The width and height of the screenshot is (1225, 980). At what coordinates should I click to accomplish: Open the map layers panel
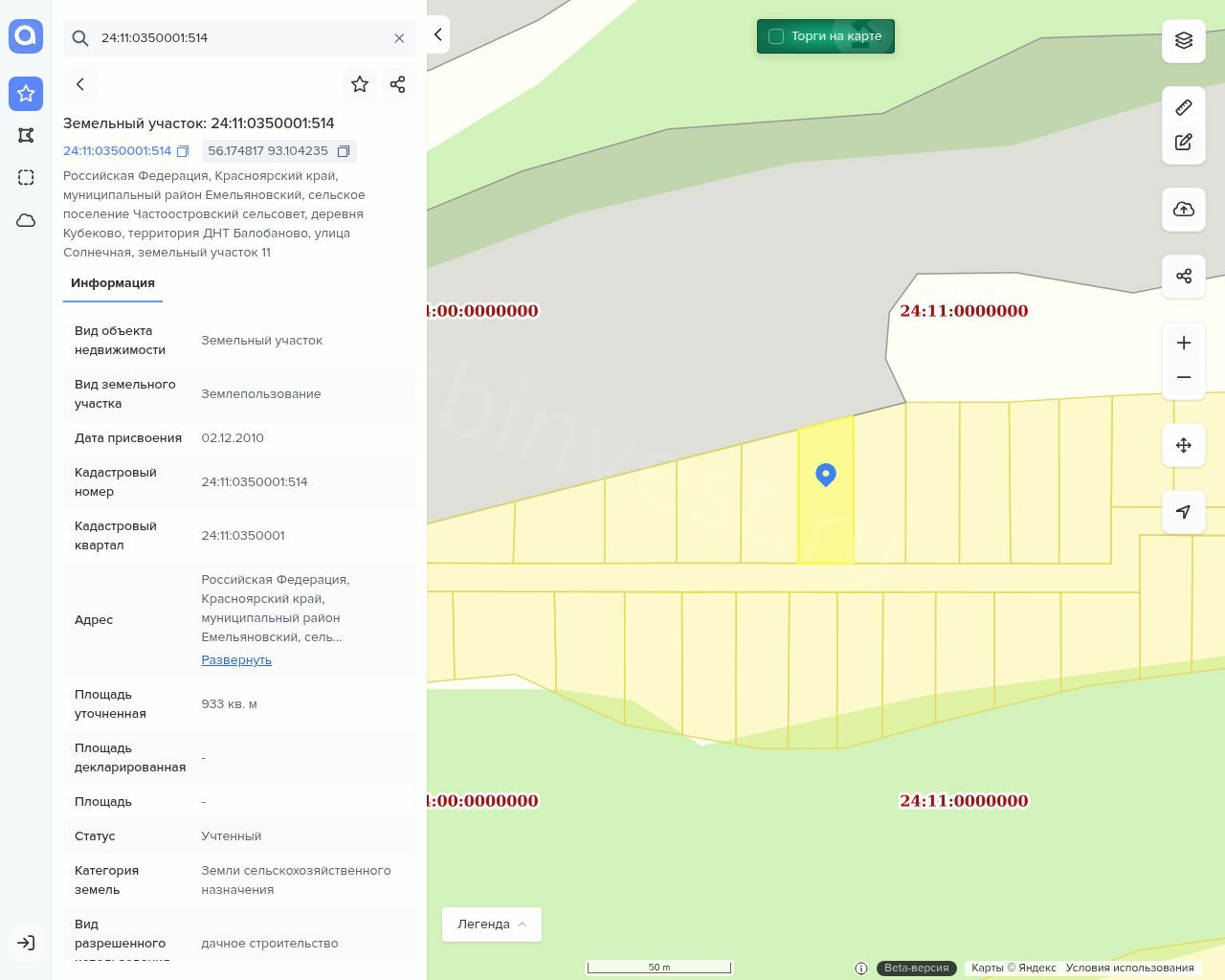pos(1183,40)
